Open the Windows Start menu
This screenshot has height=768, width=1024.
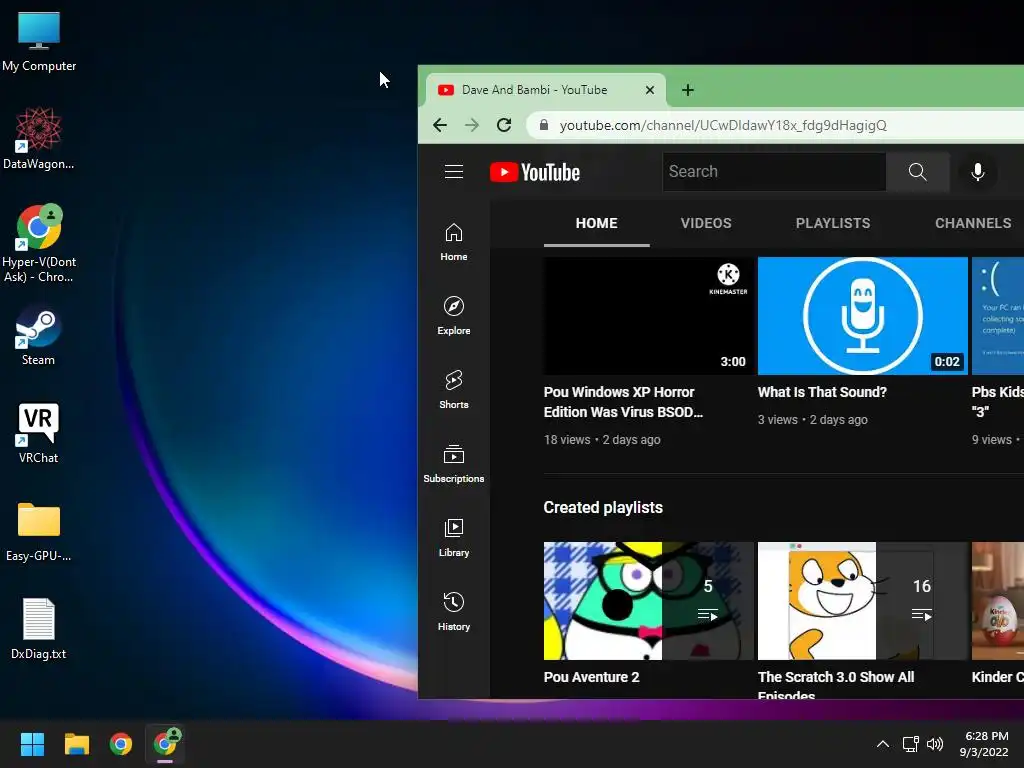[32, 744]
